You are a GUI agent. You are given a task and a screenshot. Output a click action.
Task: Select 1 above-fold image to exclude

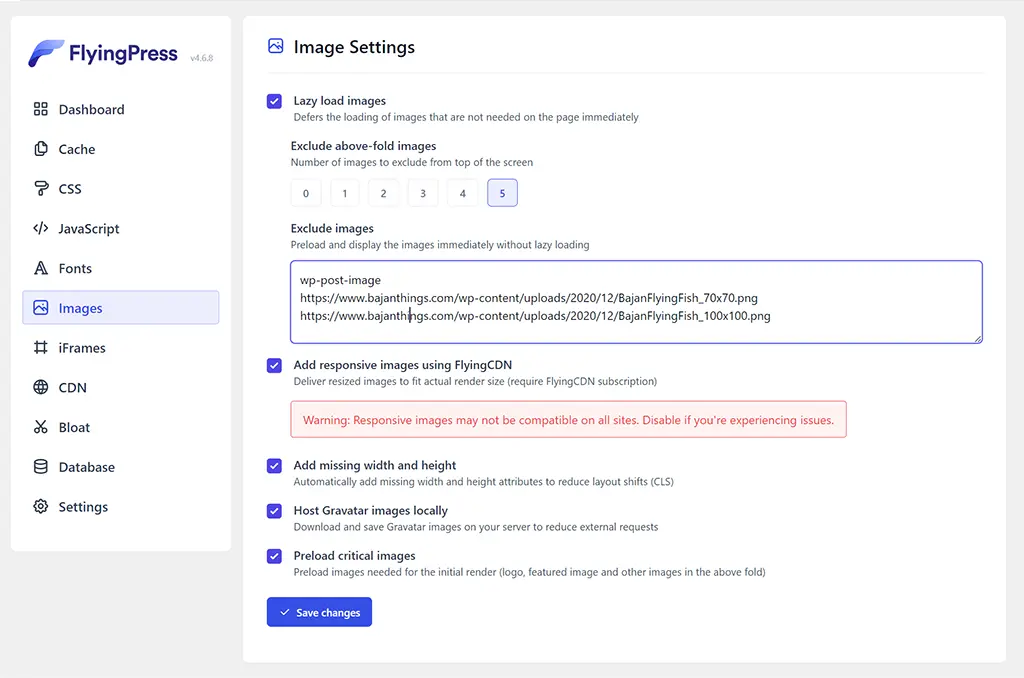point(345,193)
